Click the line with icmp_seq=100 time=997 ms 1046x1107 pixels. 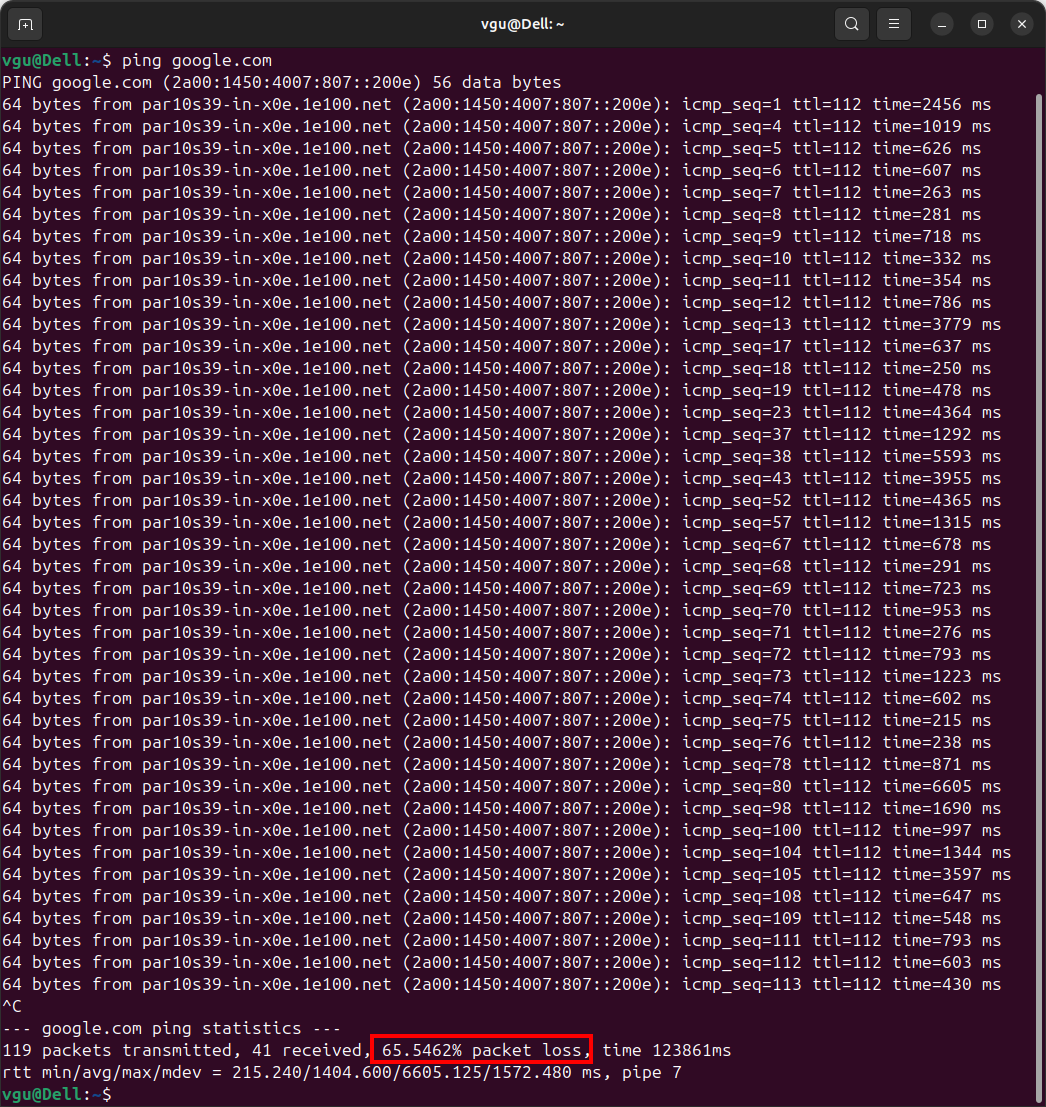coord(501,830)
